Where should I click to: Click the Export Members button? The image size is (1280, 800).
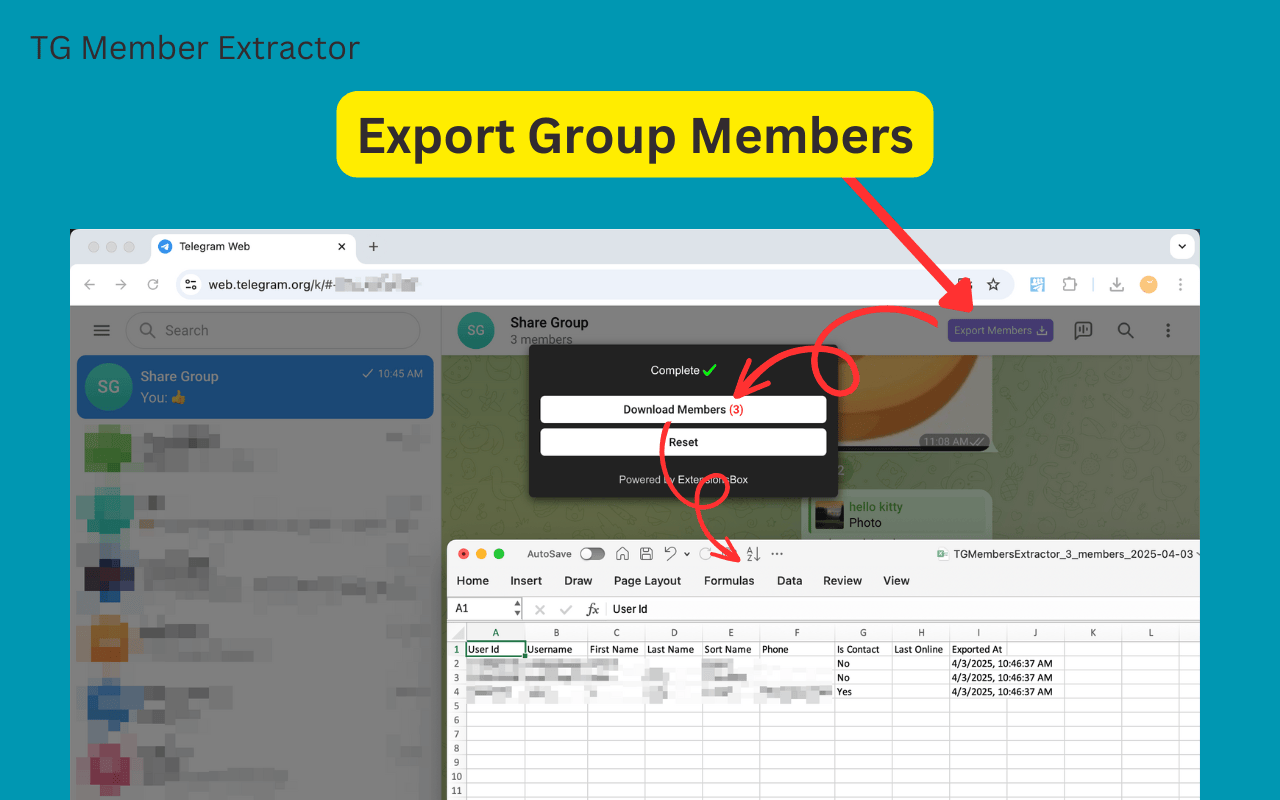(1000, 330)
